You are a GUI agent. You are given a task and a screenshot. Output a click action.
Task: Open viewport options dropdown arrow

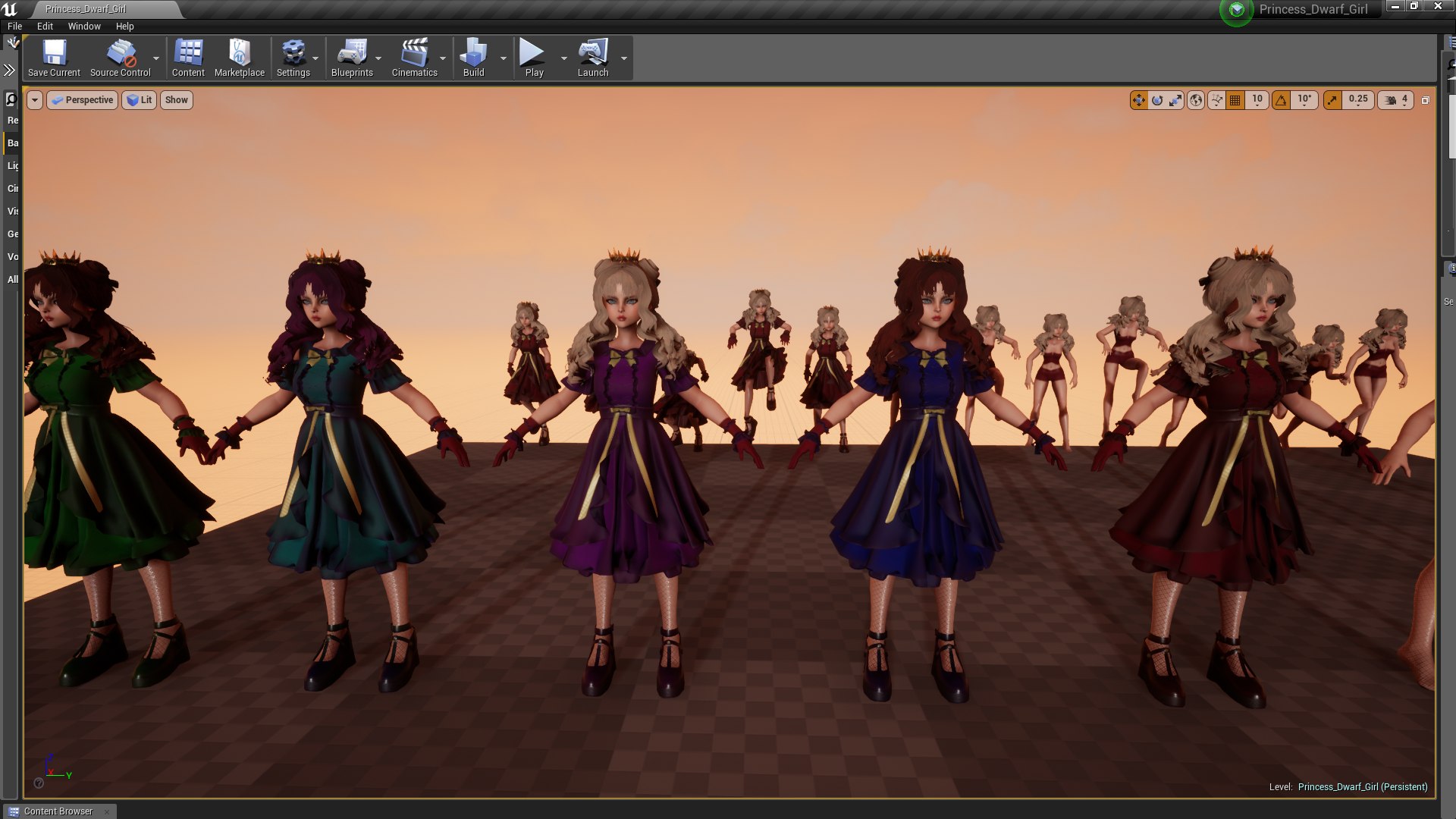[x=34, y=100]
